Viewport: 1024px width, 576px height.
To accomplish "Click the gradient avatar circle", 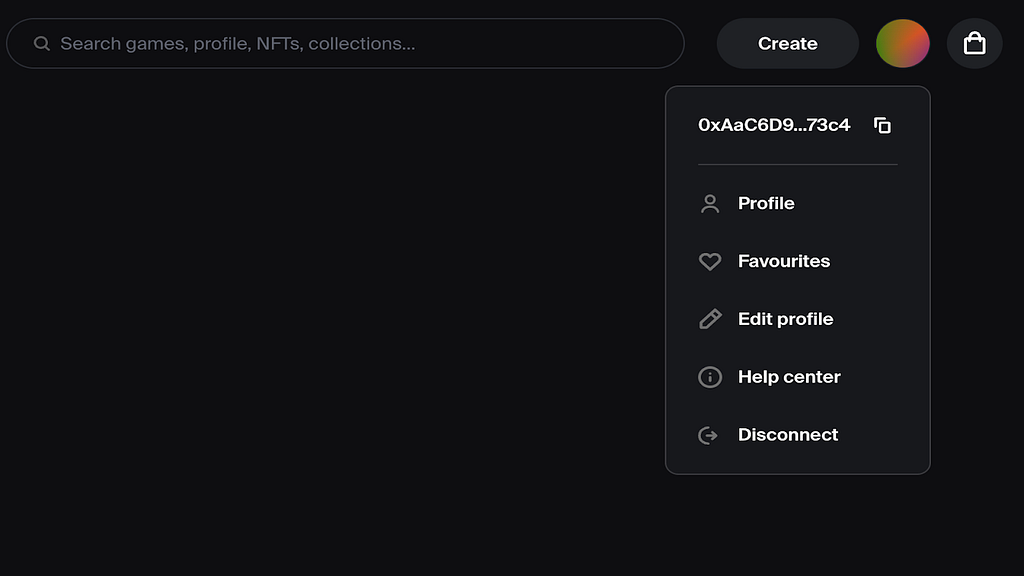I will click(903, 43).
